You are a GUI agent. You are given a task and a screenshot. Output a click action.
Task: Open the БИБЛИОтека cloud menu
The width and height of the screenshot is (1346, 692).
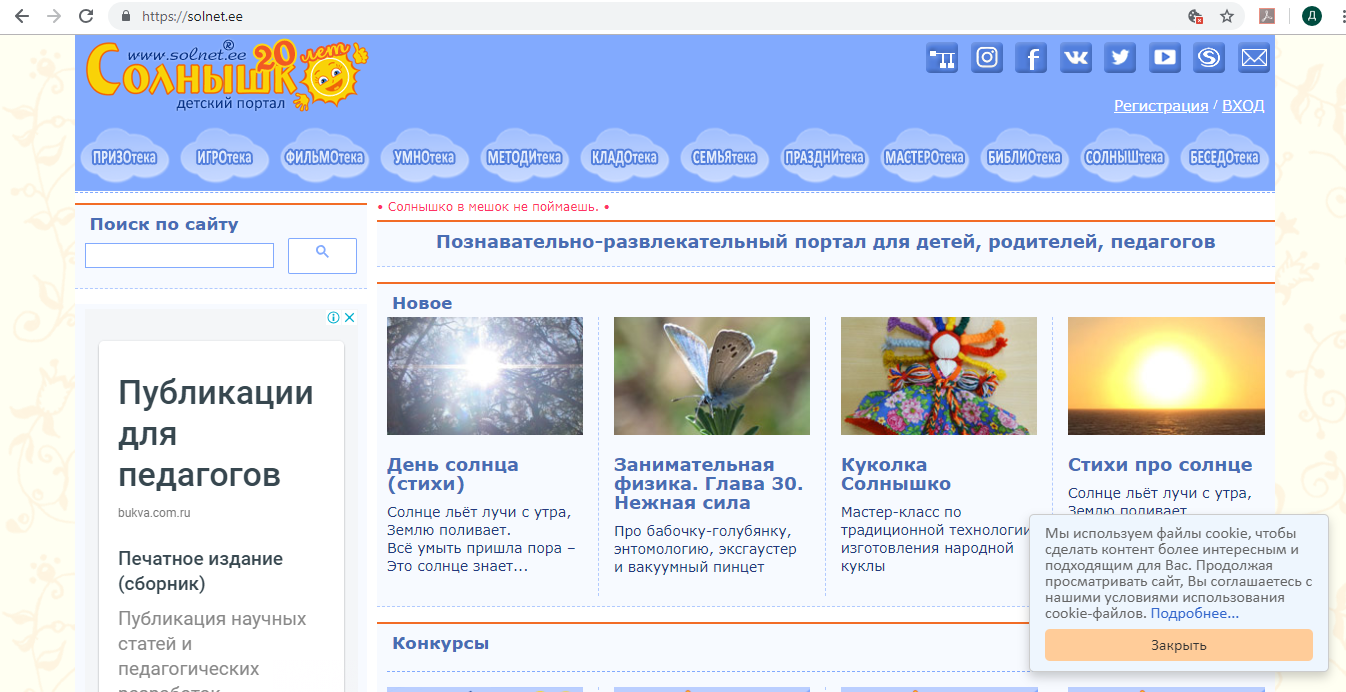[1024, 157]
